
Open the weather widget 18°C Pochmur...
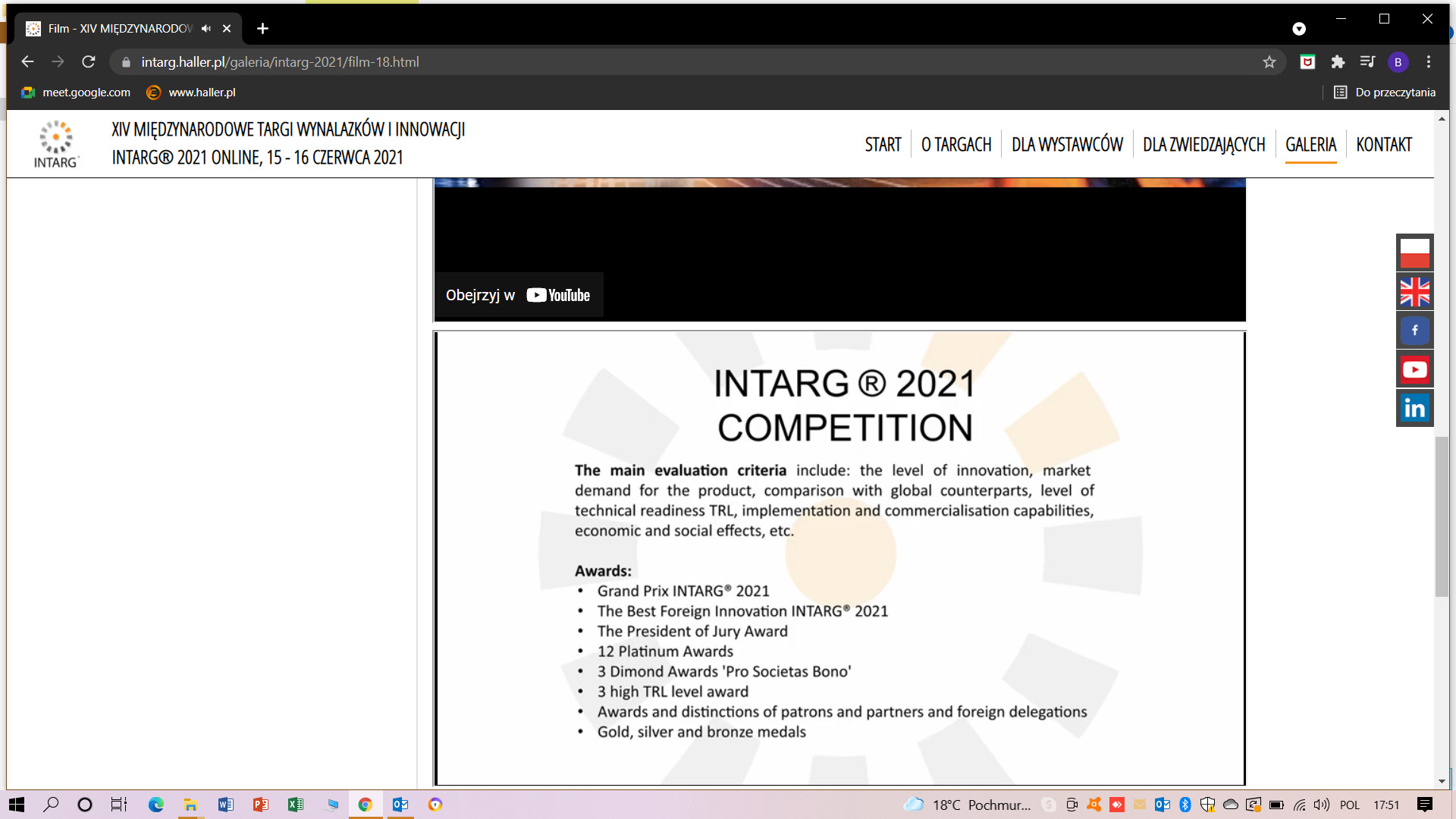point(968,805)
